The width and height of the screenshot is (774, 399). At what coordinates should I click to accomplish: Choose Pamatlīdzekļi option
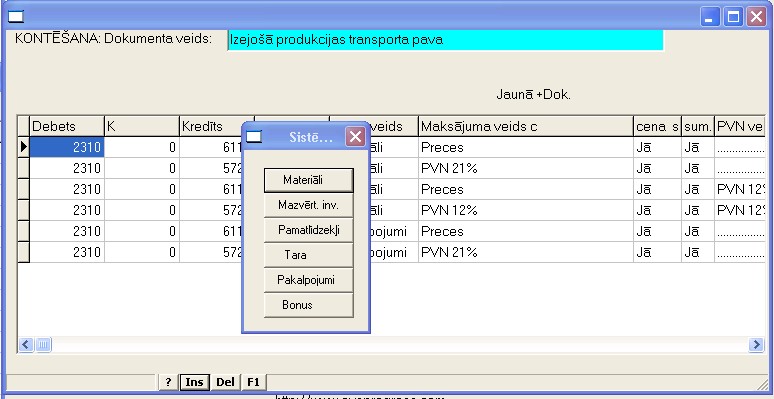click(x=309, y=230)
